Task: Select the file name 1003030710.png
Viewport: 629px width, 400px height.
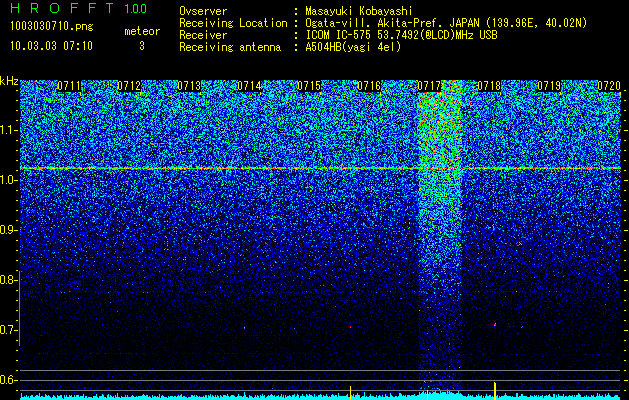Action: coord(51,27)
